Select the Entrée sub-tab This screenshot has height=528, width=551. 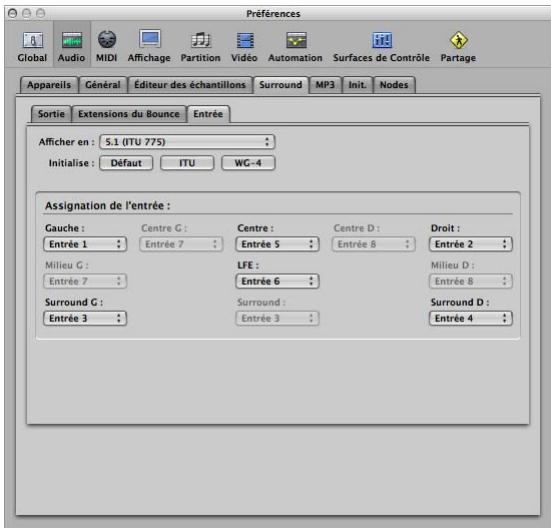pos(208,114)
